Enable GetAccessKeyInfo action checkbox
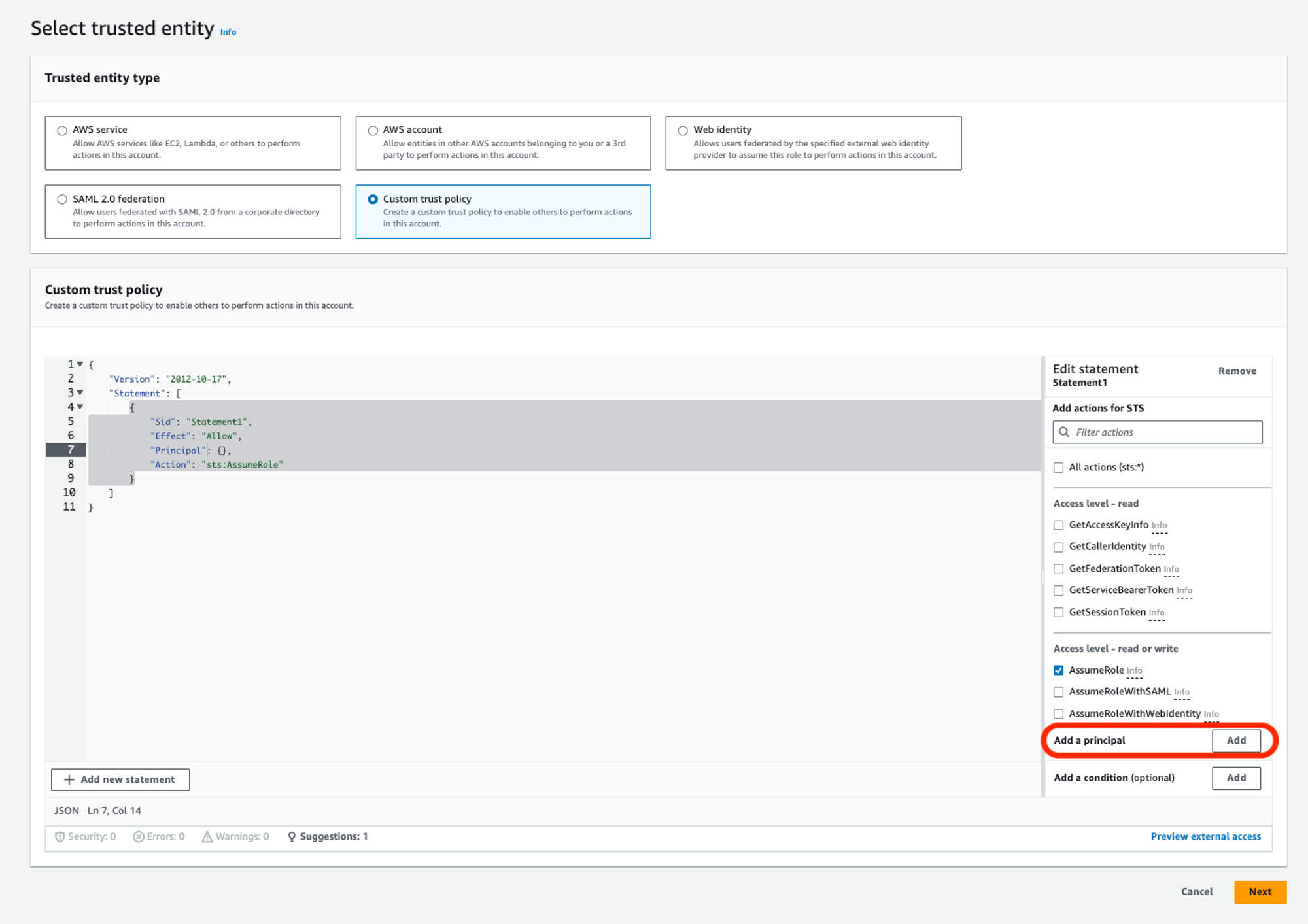The height and width of the screenshot is (924, 1308). 1058,525
